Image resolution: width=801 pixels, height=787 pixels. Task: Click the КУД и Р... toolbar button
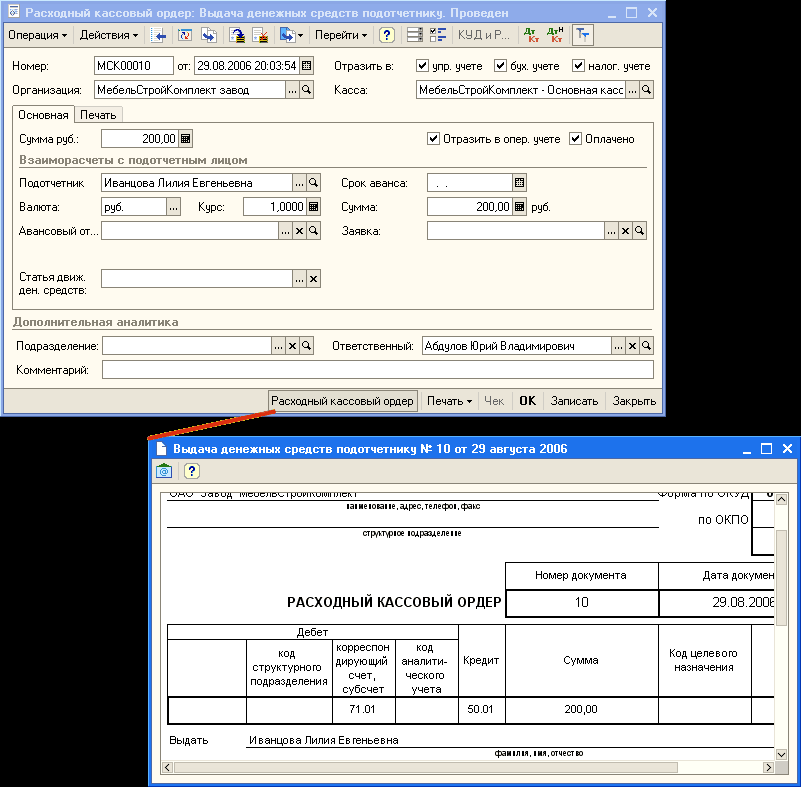(x=483, y=35)
